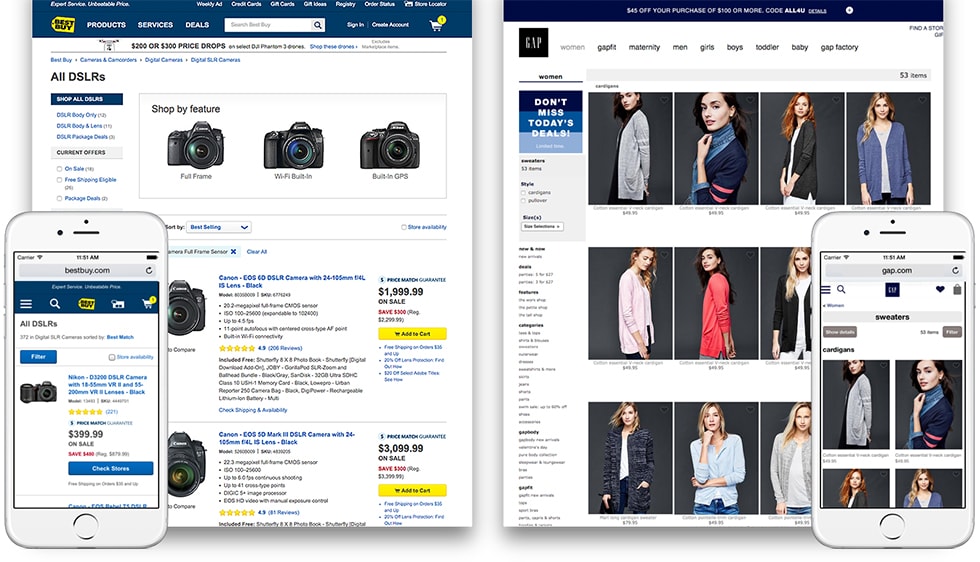Add Canon EOS 6D to cart
The width and height of the screenshot is (980, 562).
point(412,333)
